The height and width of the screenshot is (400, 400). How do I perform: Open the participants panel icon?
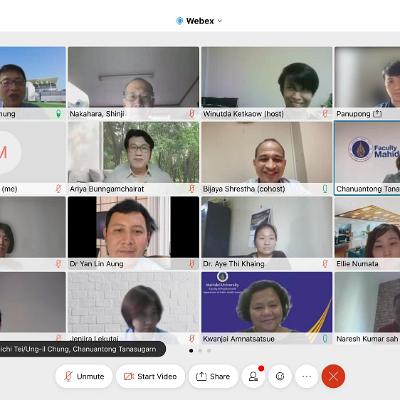coord(253,376)
